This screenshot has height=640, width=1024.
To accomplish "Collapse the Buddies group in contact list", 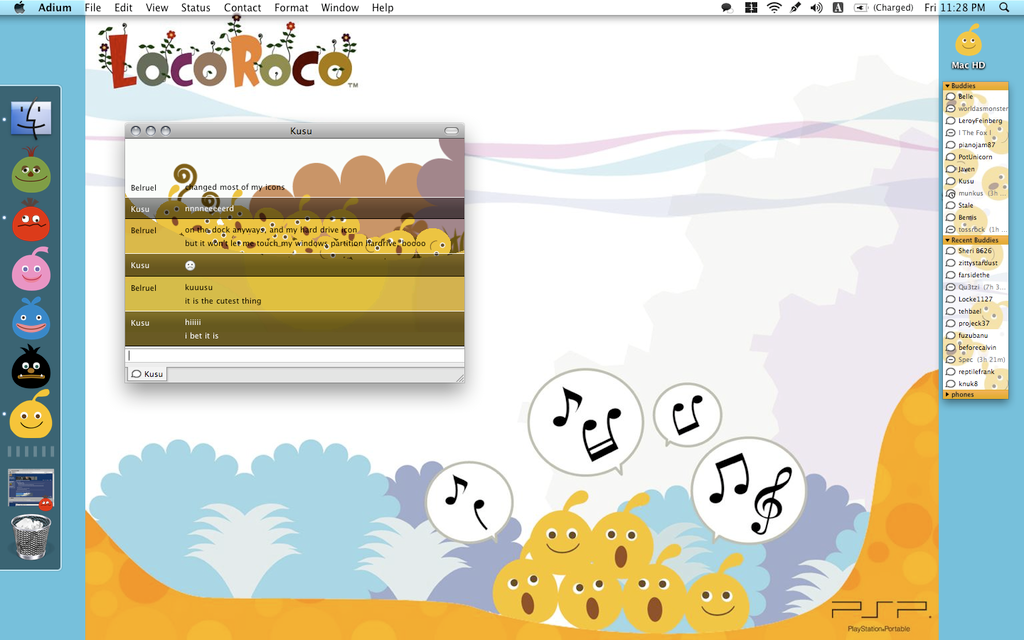I will [x=948, y=86].
